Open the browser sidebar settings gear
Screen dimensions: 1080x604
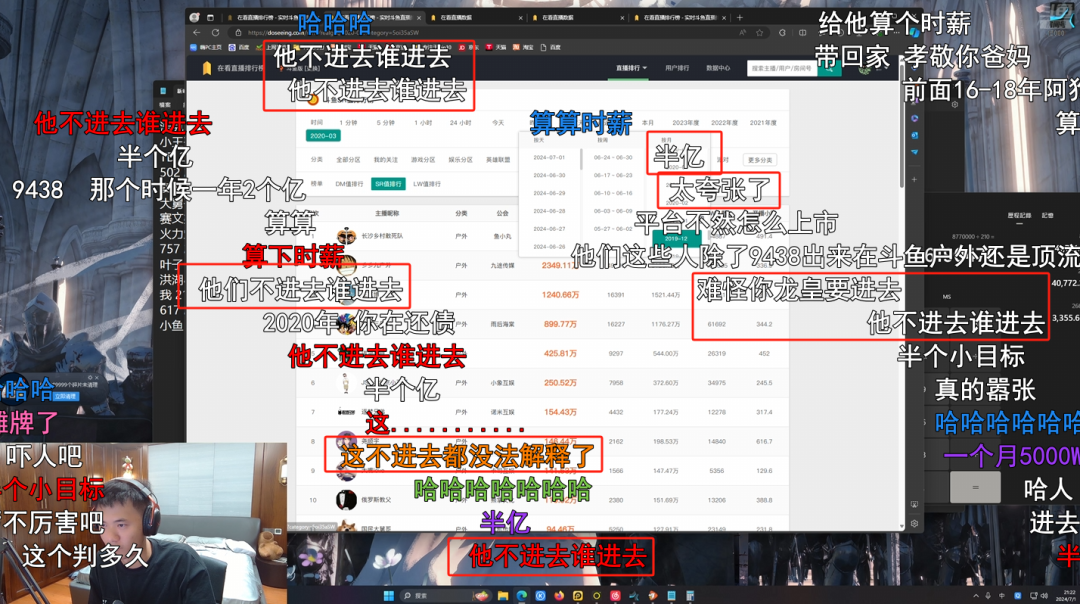914,523
